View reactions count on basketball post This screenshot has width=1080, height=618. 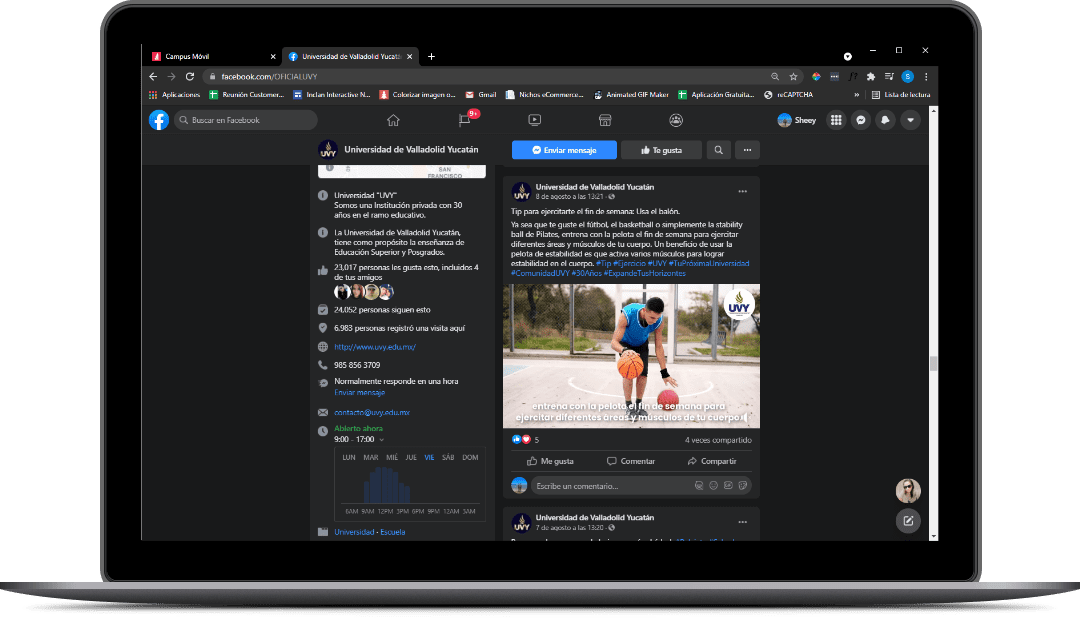pyautogui.click(x=526, y=440)
